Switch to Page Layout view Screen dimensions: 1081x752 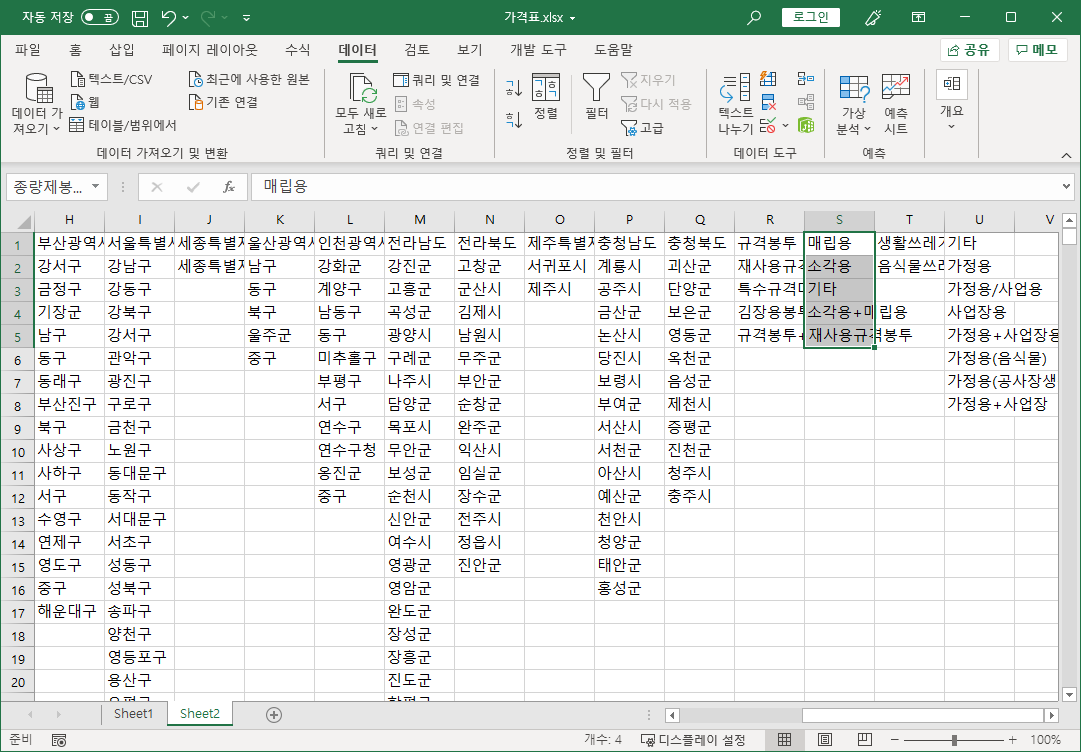pyautogui.click(x=825, y=740)
